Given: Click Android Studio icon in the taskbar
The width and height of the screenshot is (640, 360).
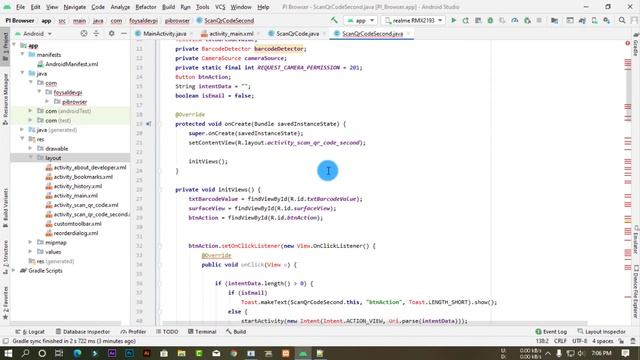Looking at the screenshot, I should [303, 353].
